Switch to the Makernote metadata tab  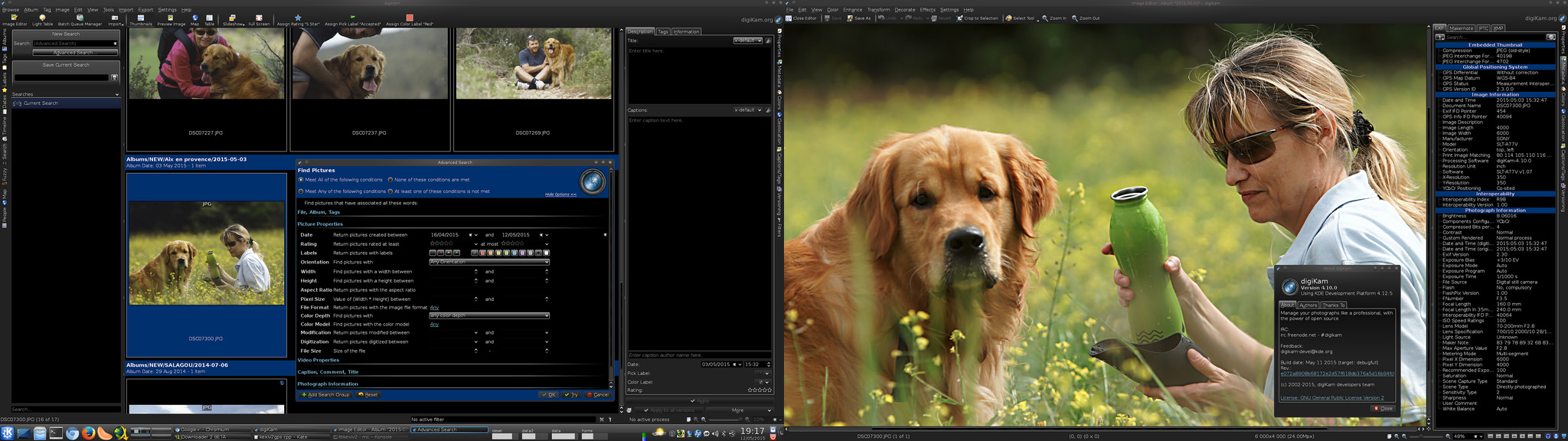1461,28
